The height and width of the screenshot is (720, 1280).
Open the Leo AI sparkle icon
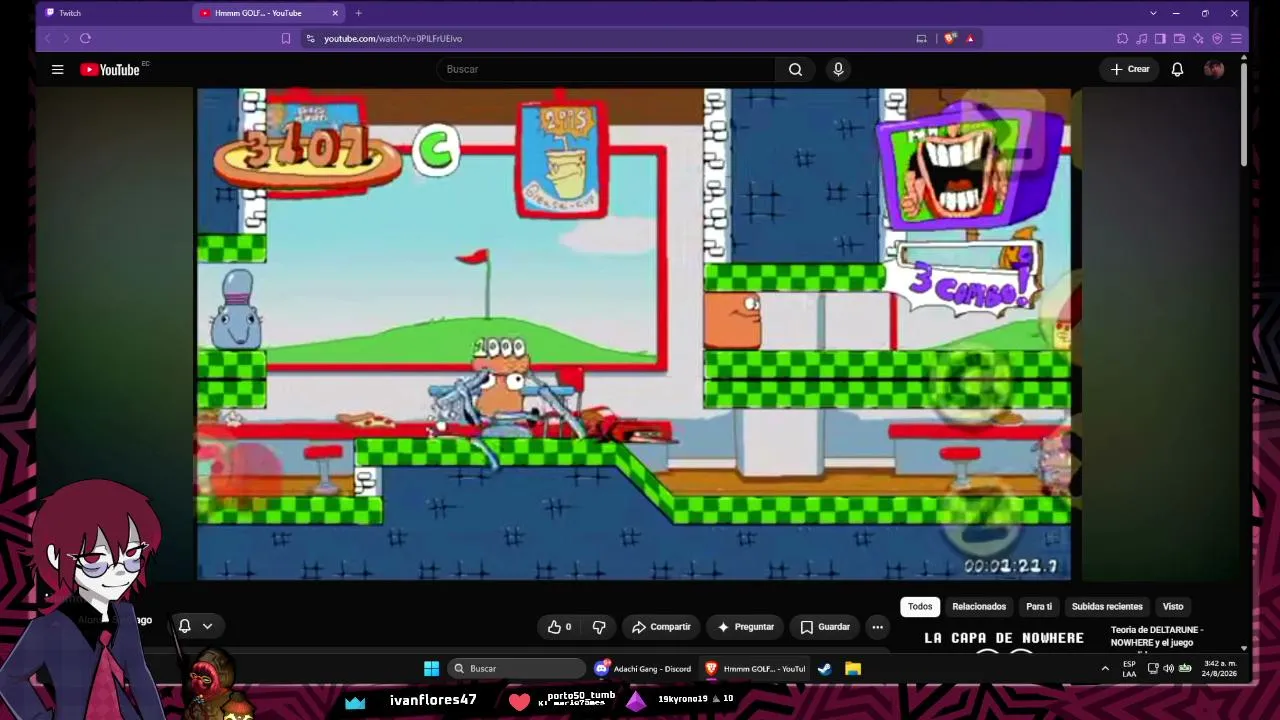[1198, 38]
